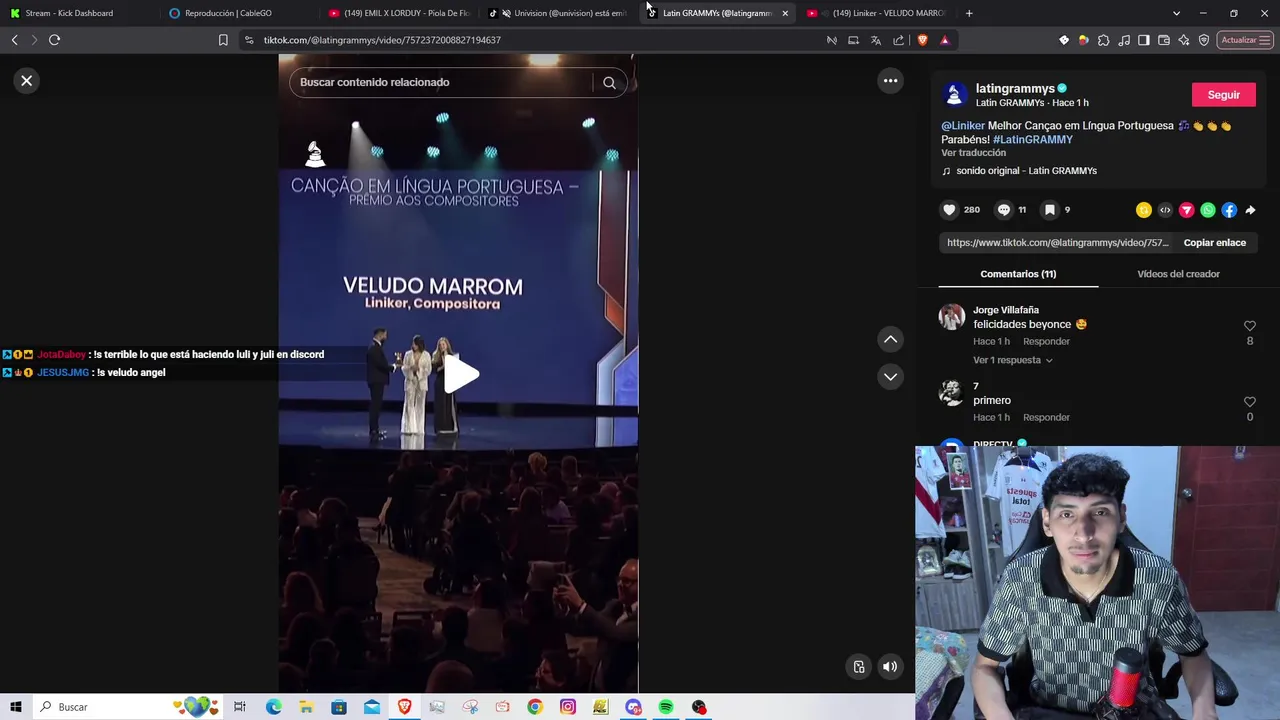Open comments via the speech bubble icon
The image size is (1280, 720).
coord(1004,210)
